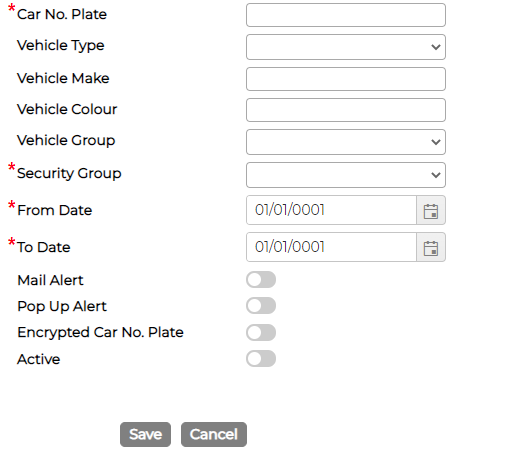Screen dimensions: 521x458
Task: Click the Vehicle Group chevron arrow
Action: pyautogui.click(x=436, y=142)
